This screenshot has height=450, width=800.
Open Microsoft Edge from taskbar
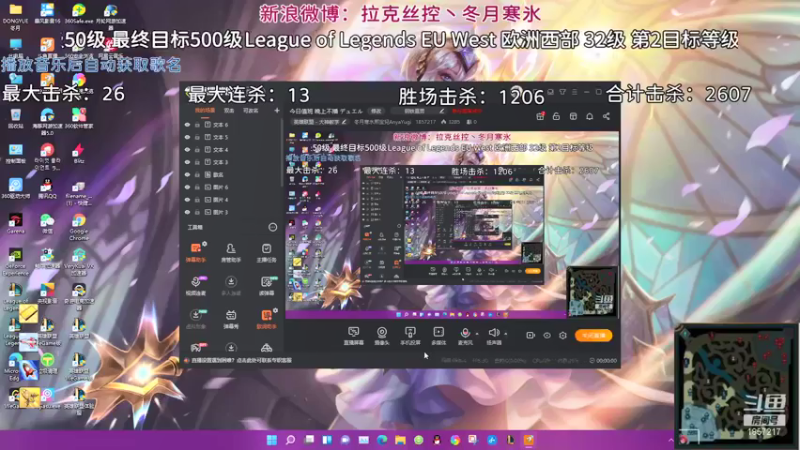click(x=382, y=440)
